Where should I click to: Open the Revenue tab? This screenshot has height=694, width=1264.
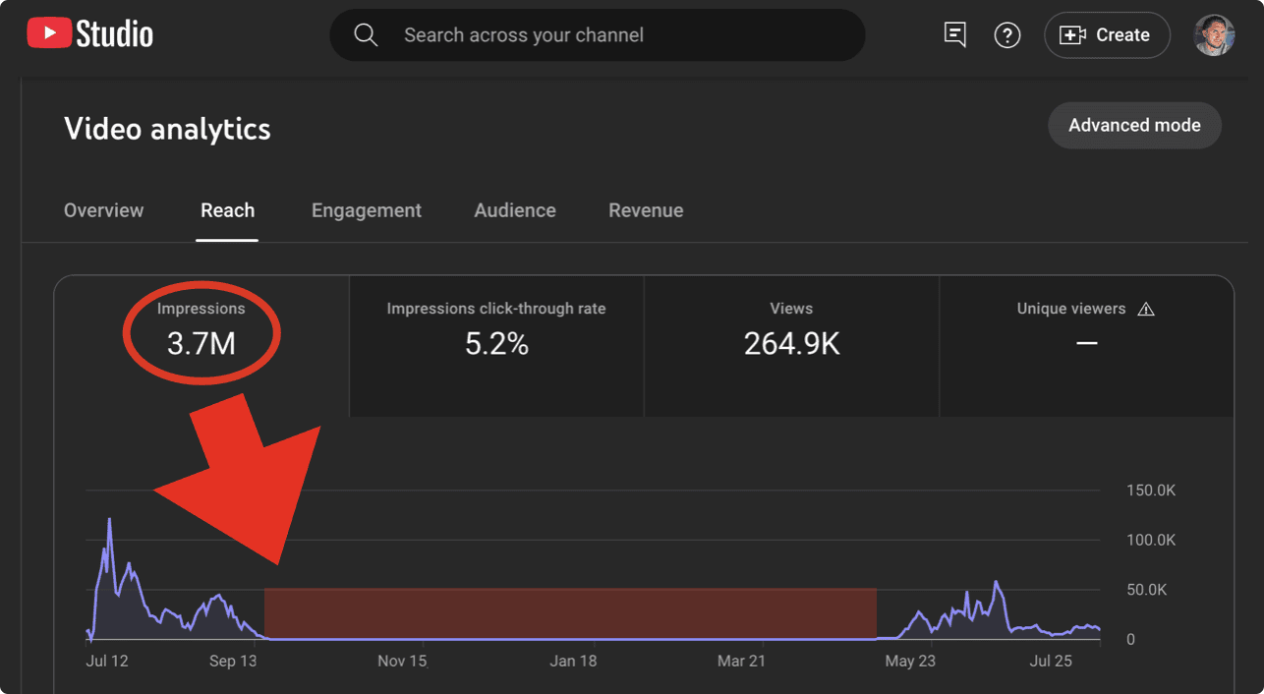tap(646, 210)
